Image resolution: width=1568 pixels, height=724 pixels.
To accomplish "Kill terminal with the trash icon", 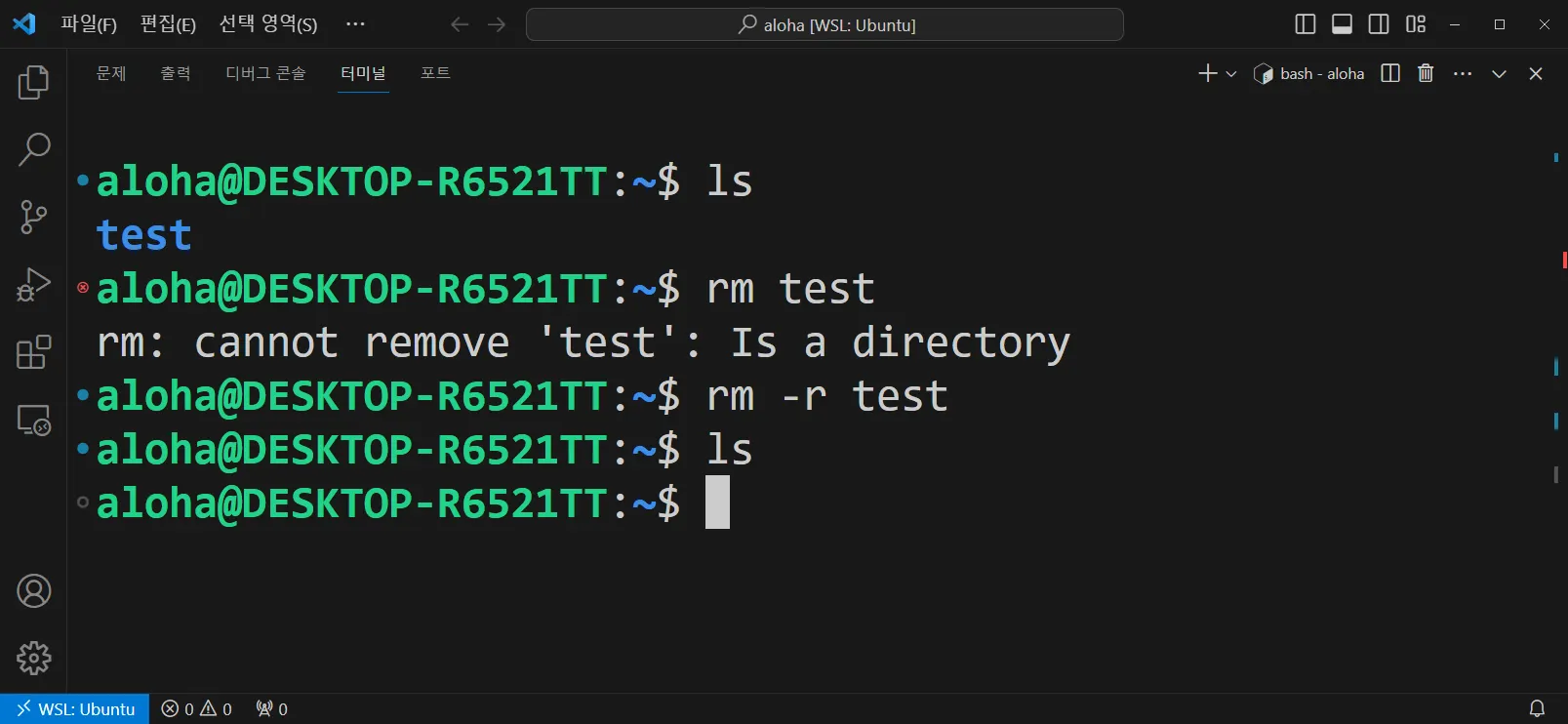I will pyautogui.click(x=1426, y=74).
